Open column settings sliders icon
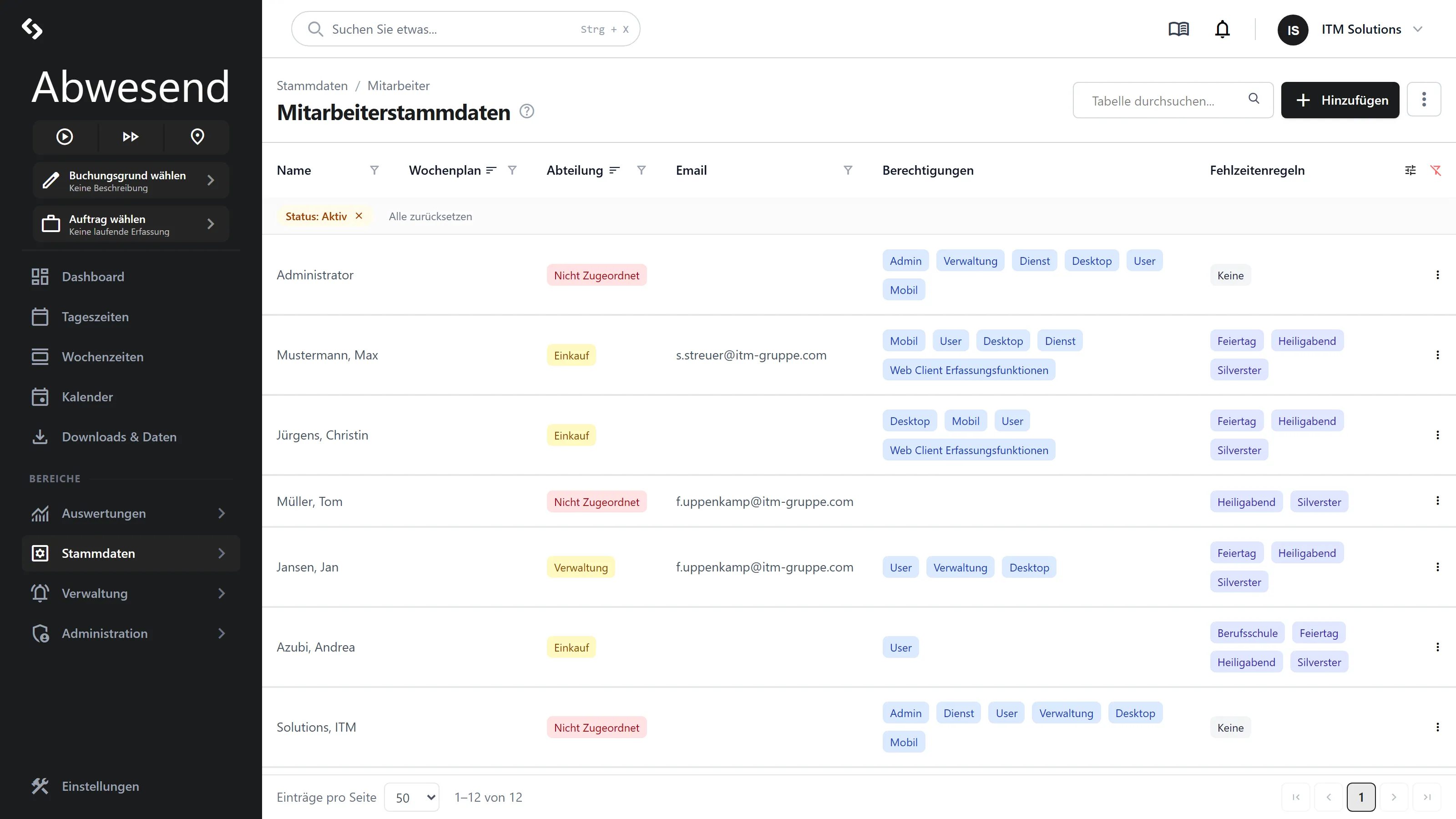This screenshot has width=1456, height=819. (x=1410, y=170)
